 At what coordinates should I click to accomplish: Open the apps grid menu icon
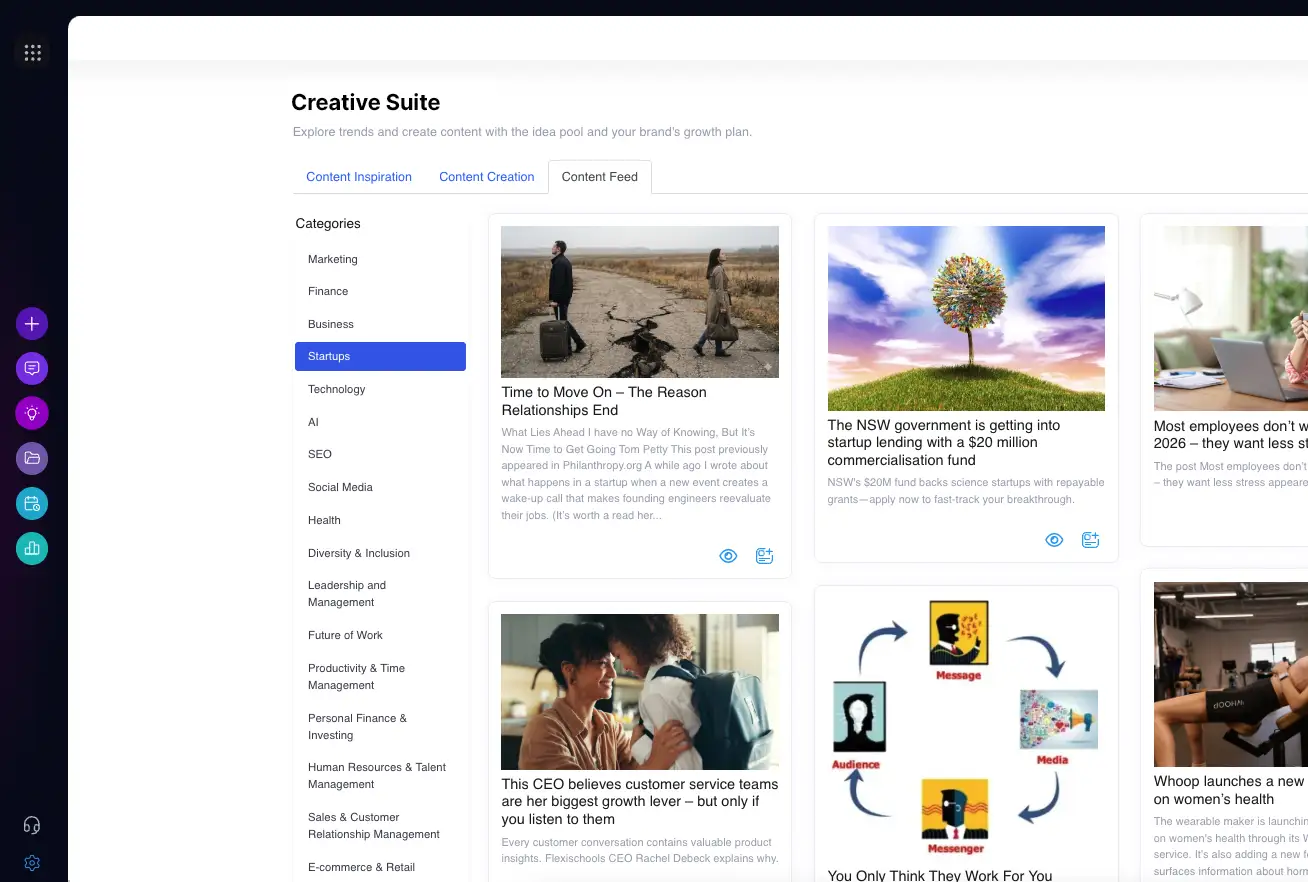tap(32, 52)
